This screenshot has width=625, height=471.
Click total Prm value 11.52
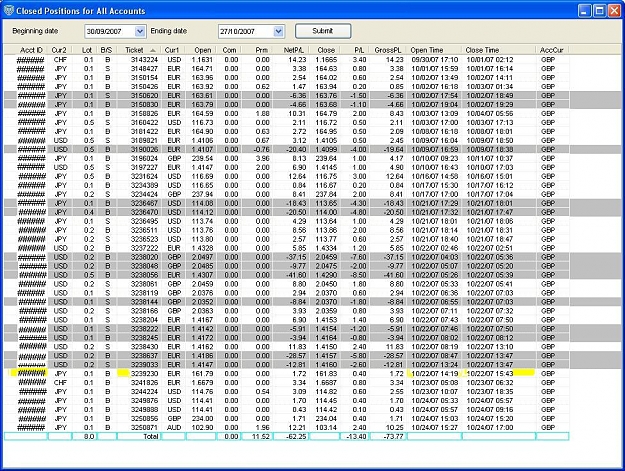[x=261, y=436]
